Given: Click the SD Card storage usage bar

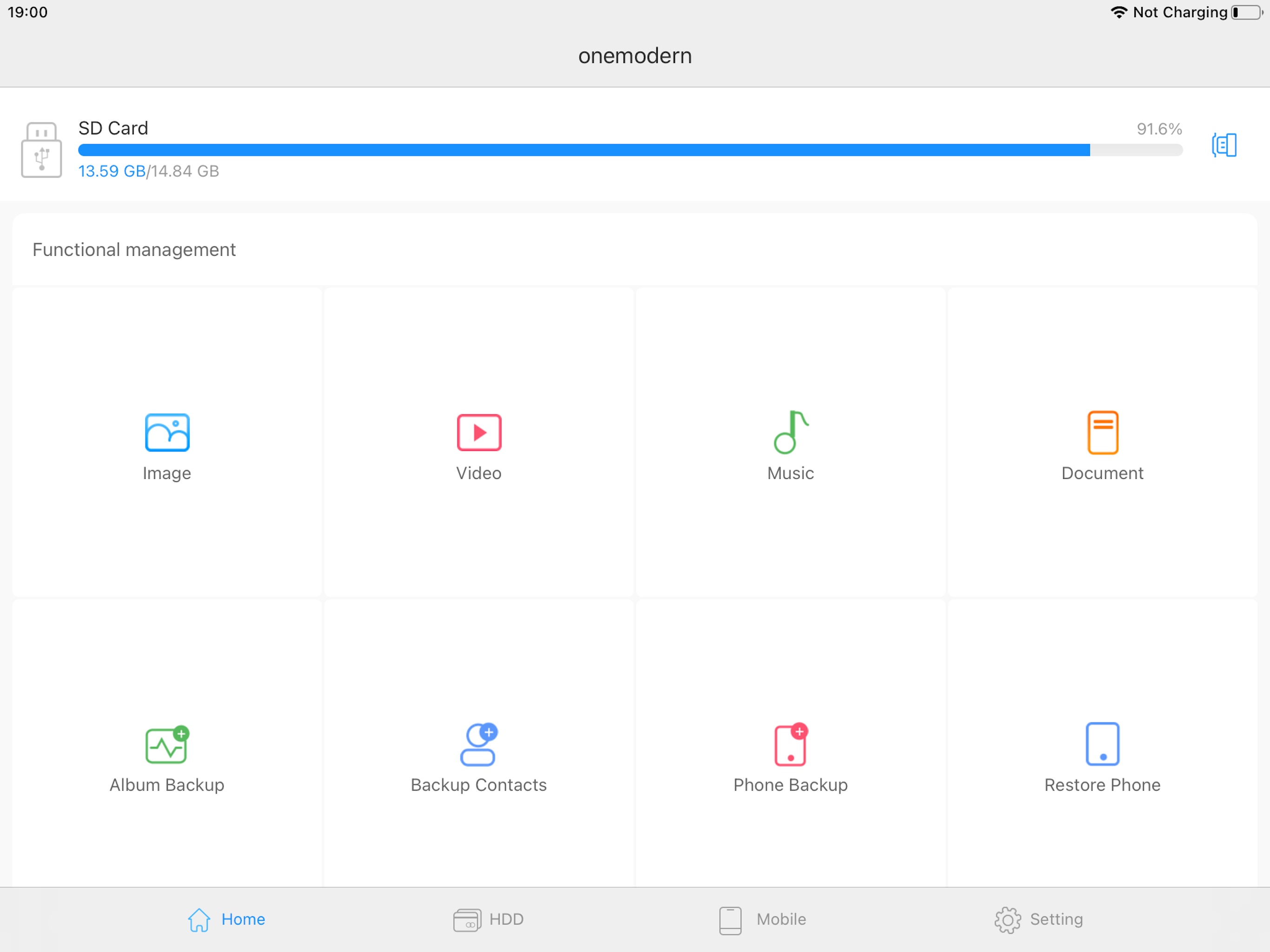Looking at the screenshot, I should point(630,150).
